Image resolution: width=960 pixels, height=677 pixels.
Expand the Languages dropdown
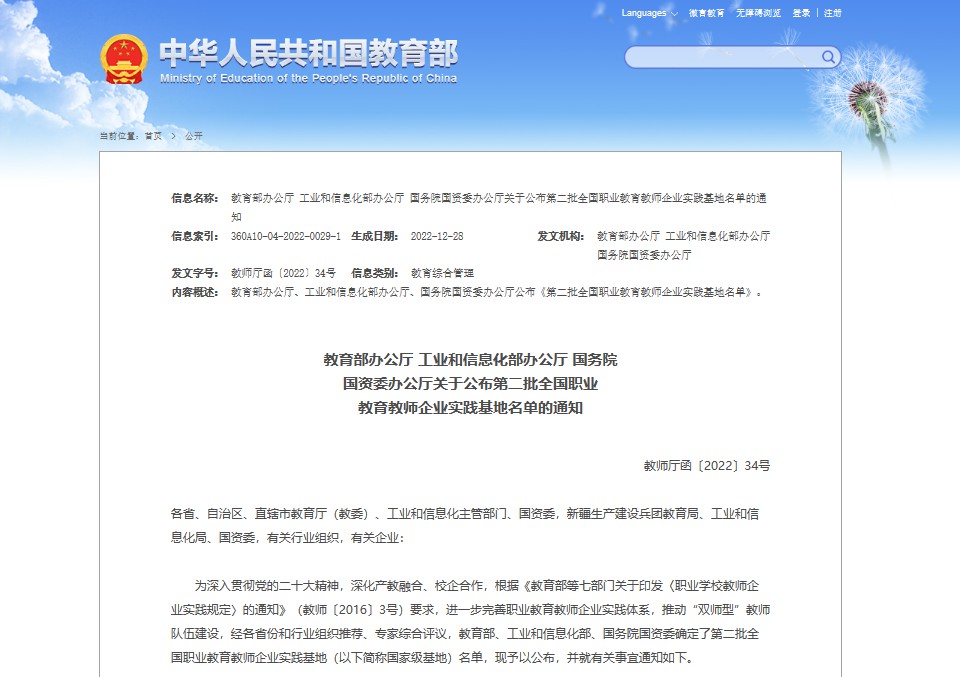click(x=649, y=13)
